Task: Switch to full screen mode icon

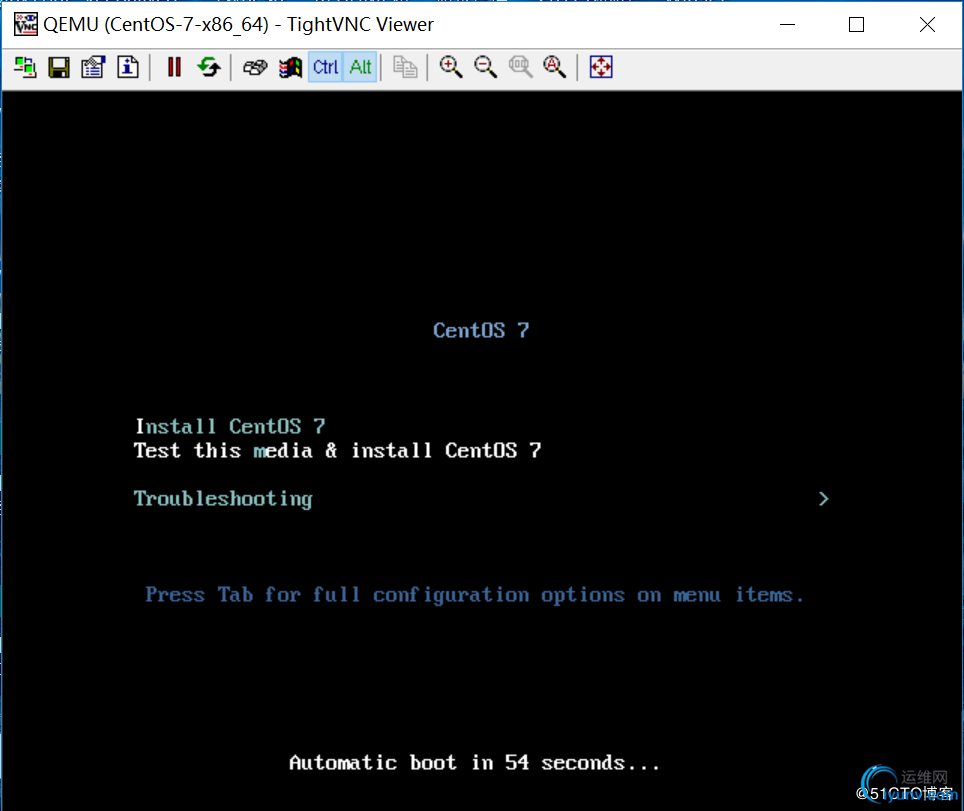Action: [601, 67]
